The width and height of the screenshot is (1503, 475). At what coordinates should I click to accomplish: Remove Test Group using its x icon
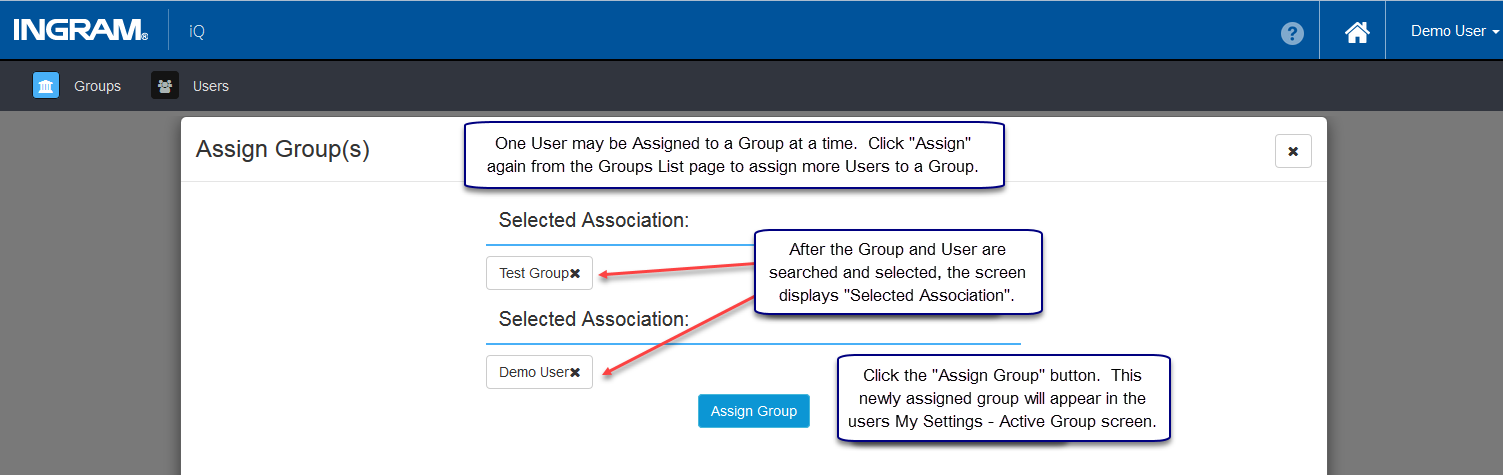[x=575, y=274]
